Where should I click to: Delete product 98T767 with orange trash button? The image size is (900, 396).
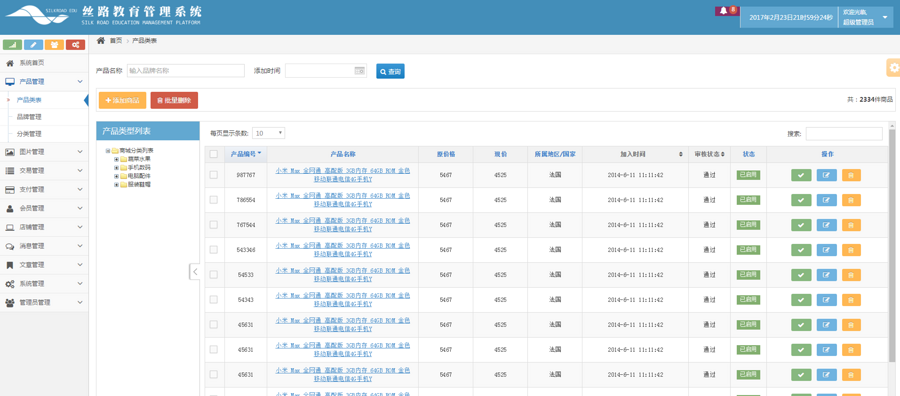pyautogui.click(x=851, y=175)
